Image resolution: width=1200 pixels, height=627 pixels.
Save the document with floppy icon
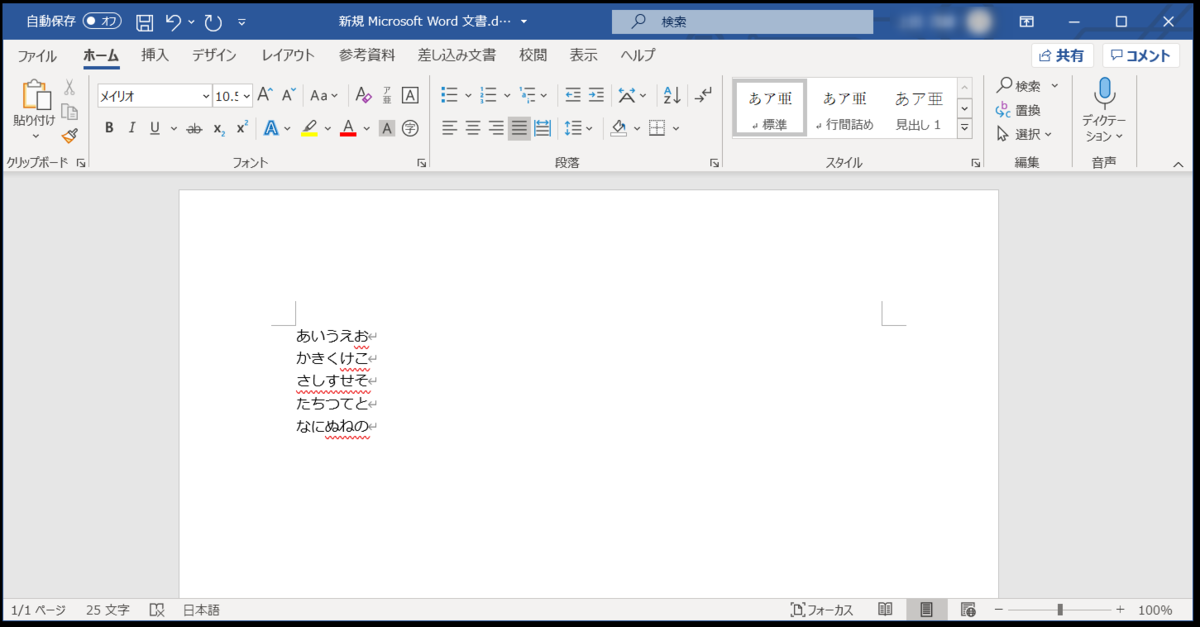[x=144, y=22]
